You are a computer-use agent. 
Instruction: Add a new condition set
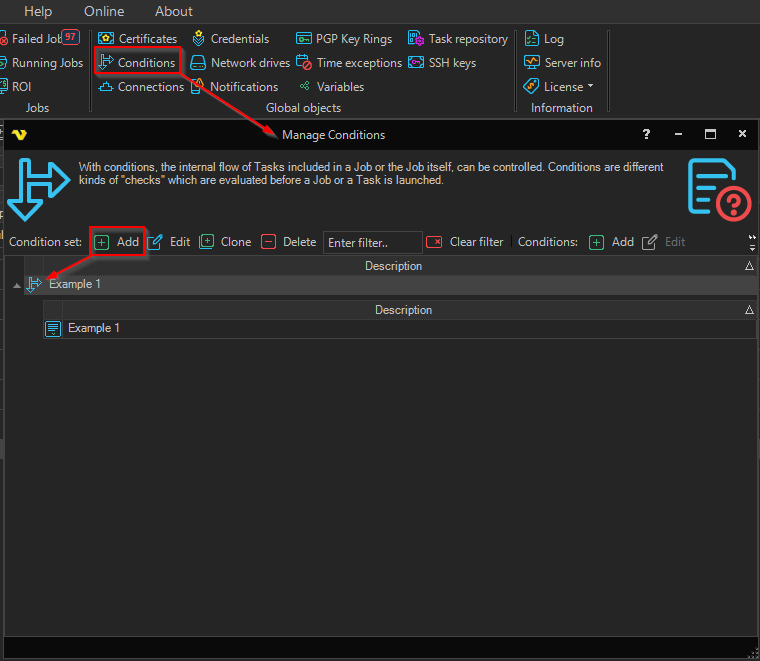[x=117, y=242]
